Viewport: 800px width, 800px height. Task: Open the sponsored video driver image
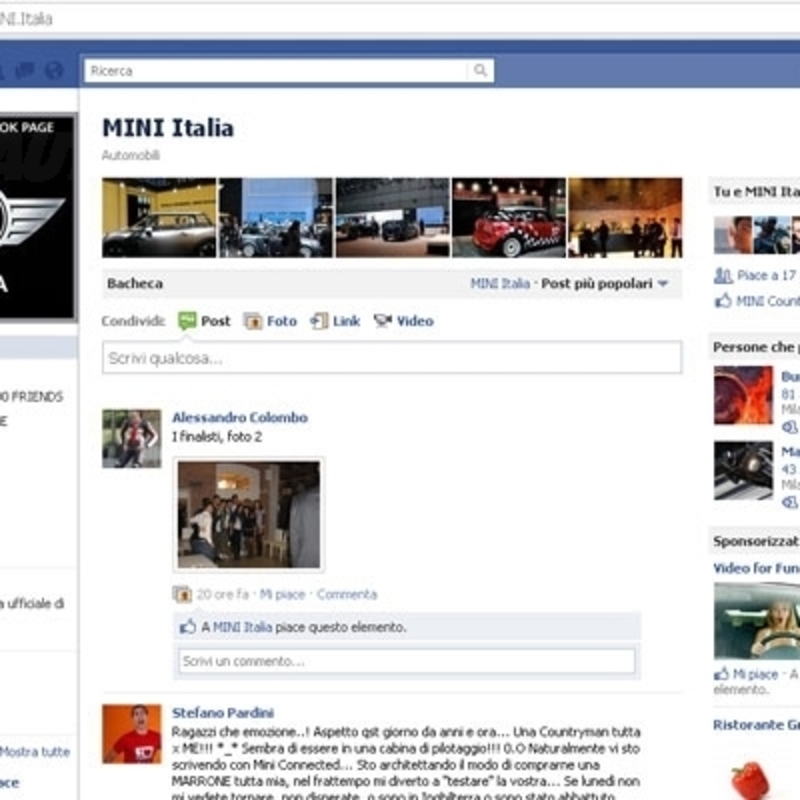click(x=757, y=621)
